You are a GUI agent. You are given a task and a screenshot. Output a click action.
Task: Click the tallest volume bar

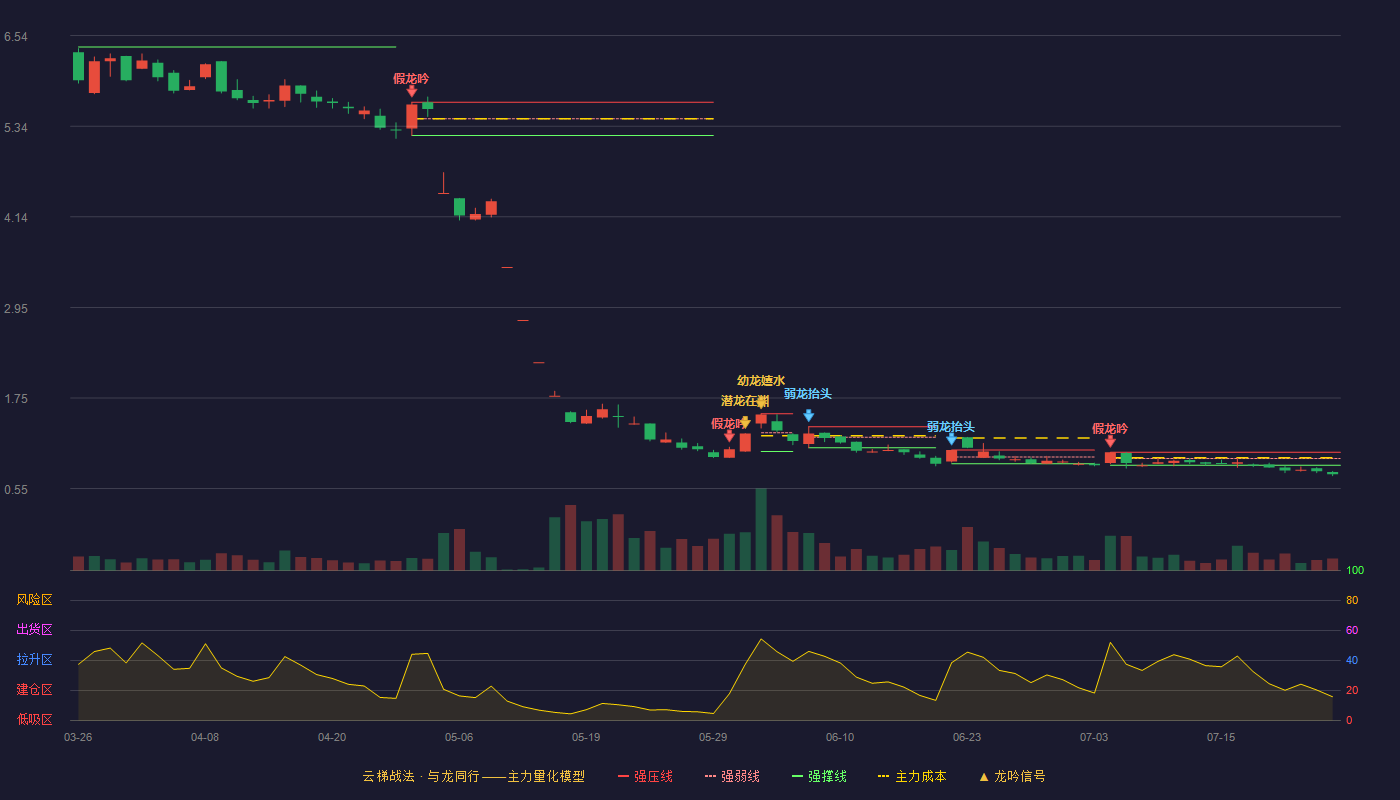coord(761,529)
